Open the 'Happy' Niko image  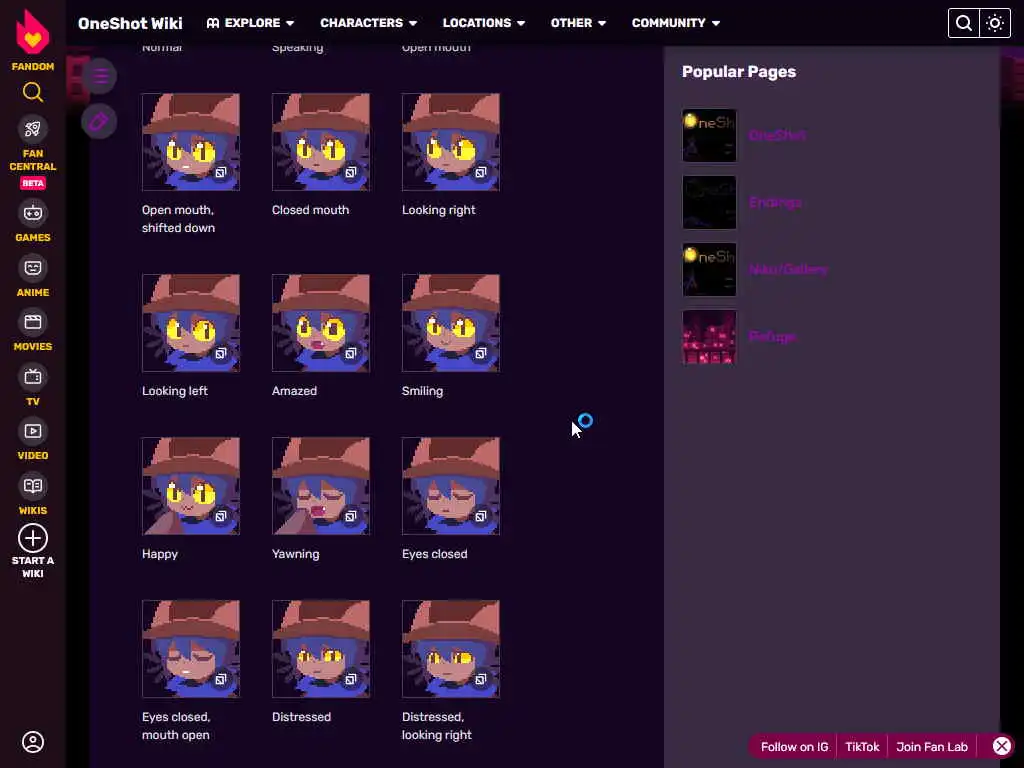pyautogui.click(x=191, y=486)
